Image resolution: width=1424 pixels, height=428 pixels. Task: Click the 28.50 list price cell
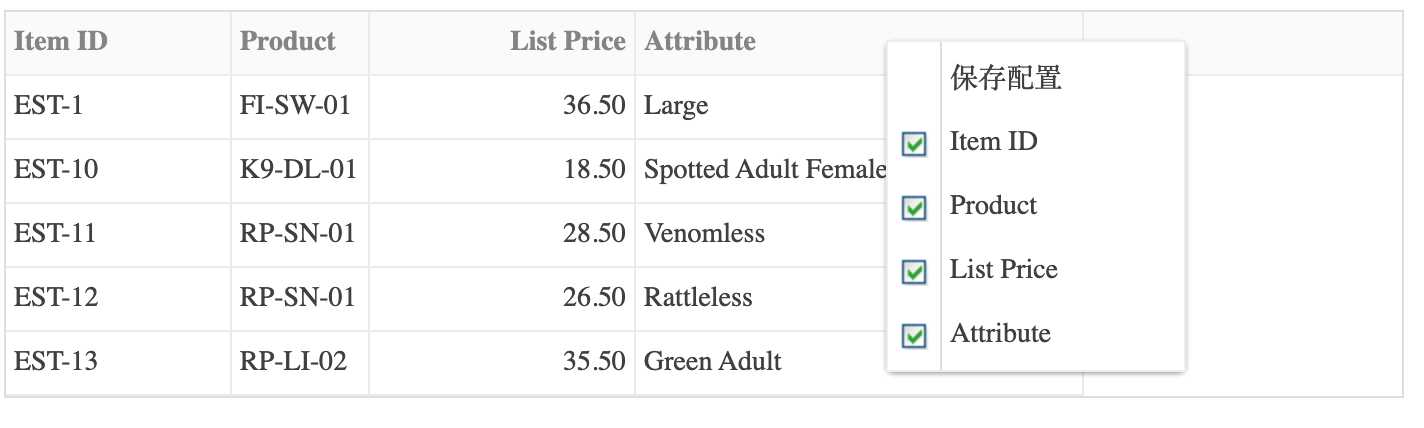(x=502, y=234)
